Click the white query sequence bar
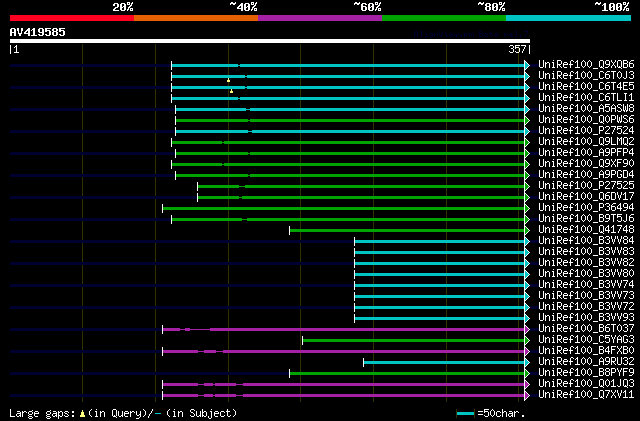640x421 pixels. click(x=270, y=41)
